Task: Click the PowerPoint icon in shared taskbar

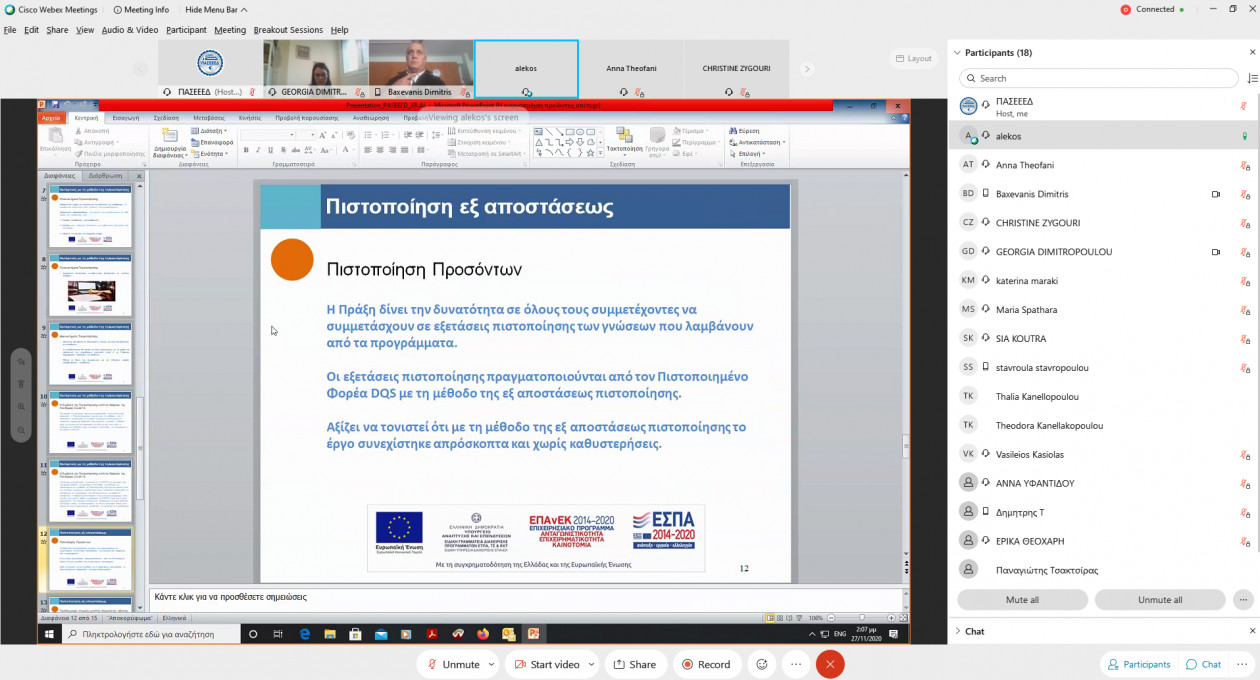Action: (534, 634)
